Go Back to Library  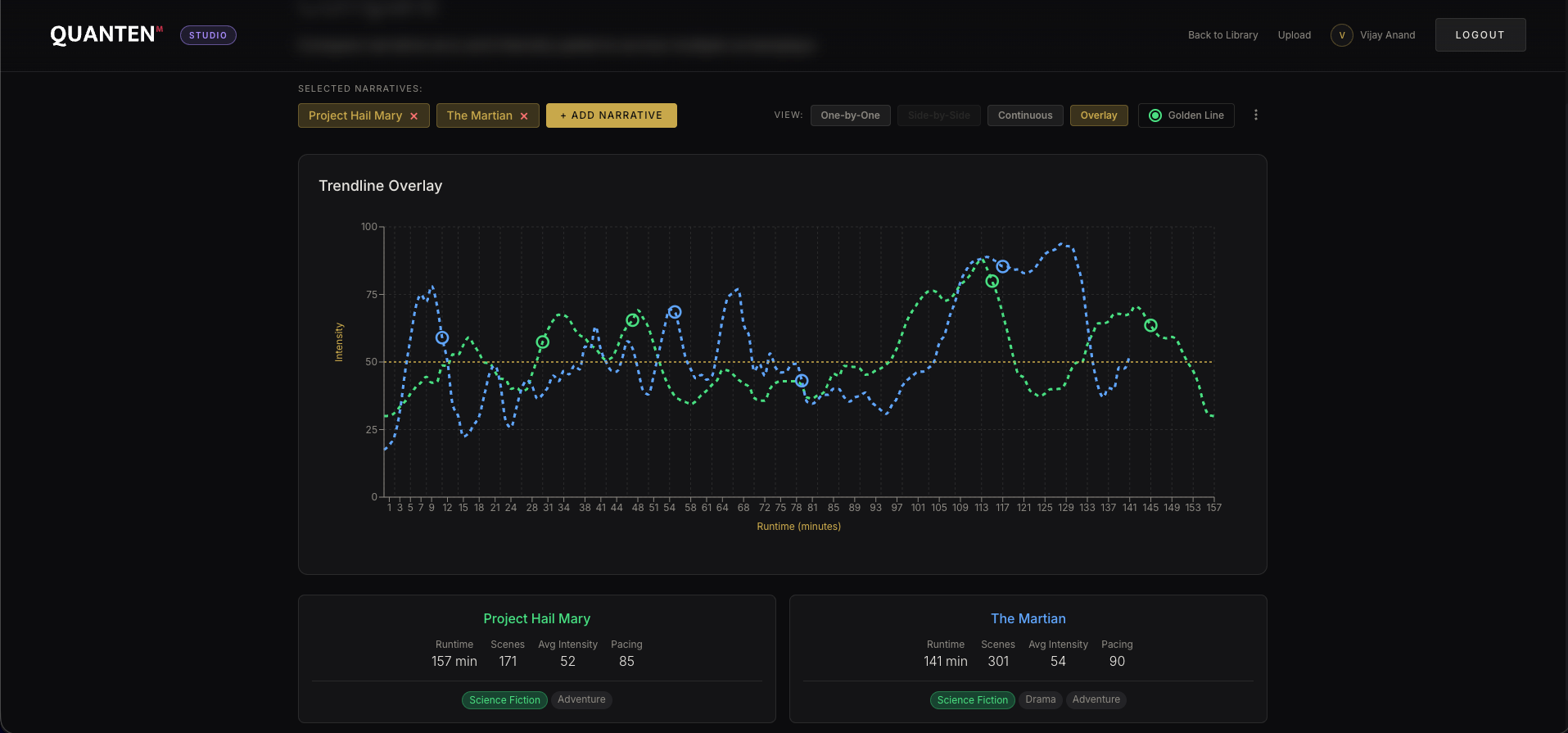pyautogui.click(x=1222, y=35)
